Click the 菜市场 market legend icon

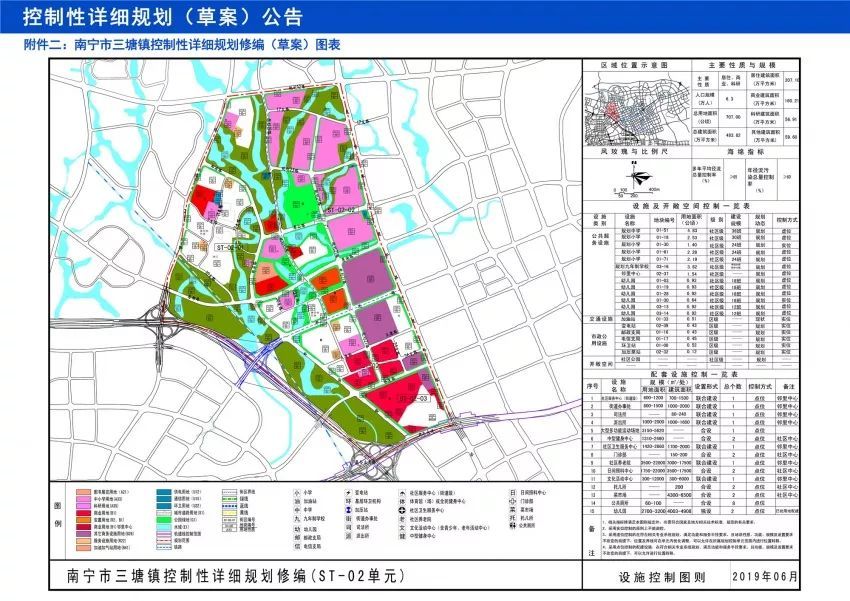(x=512, y=509)
